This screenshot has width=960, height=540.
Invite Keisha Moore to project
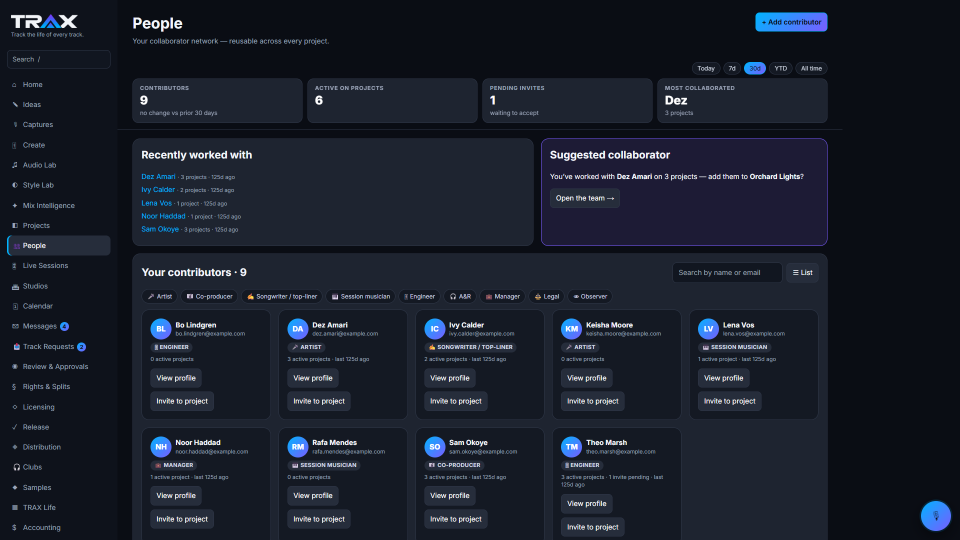click(593, 401)
